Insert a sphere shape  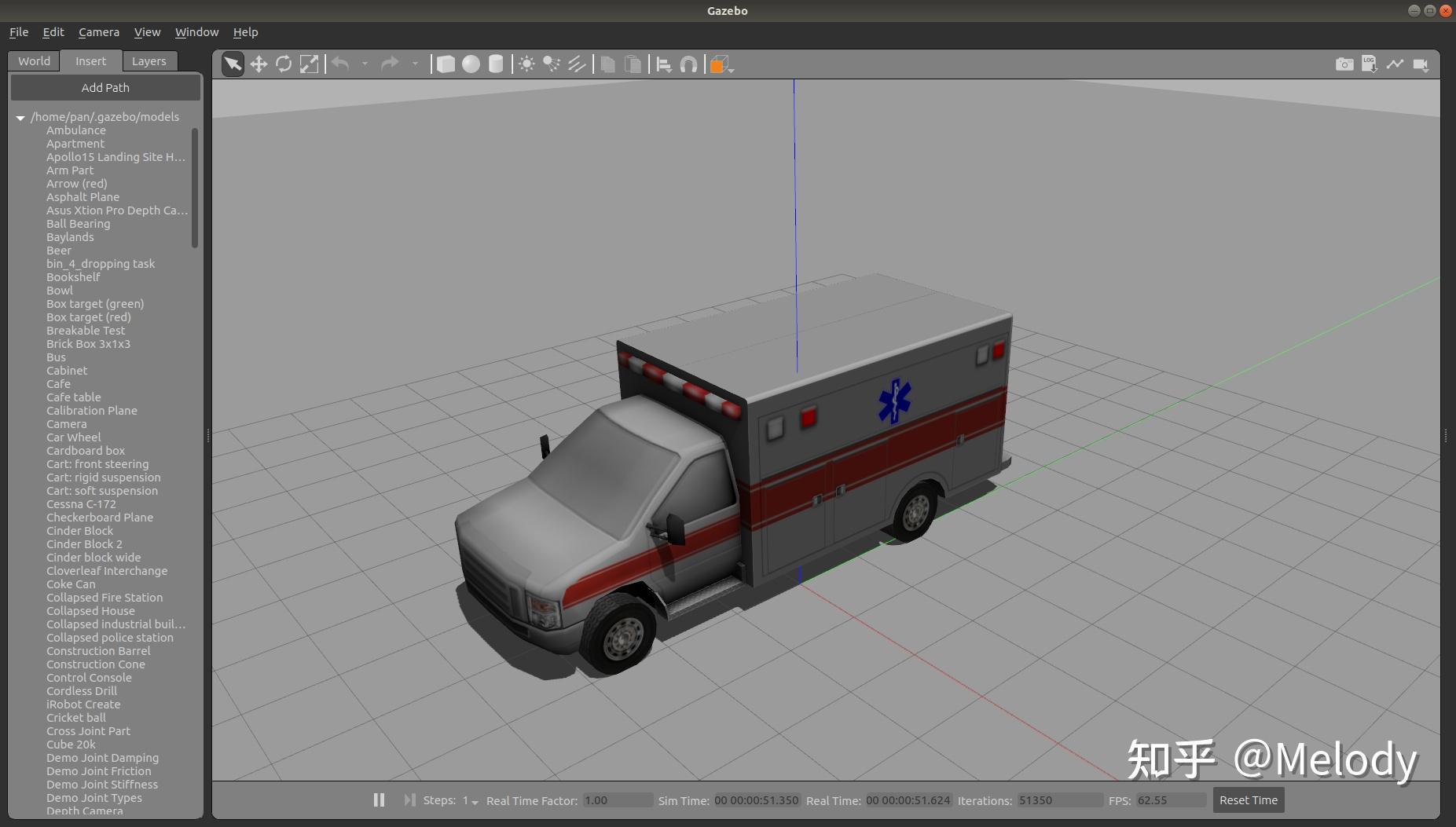click(471, 64)
